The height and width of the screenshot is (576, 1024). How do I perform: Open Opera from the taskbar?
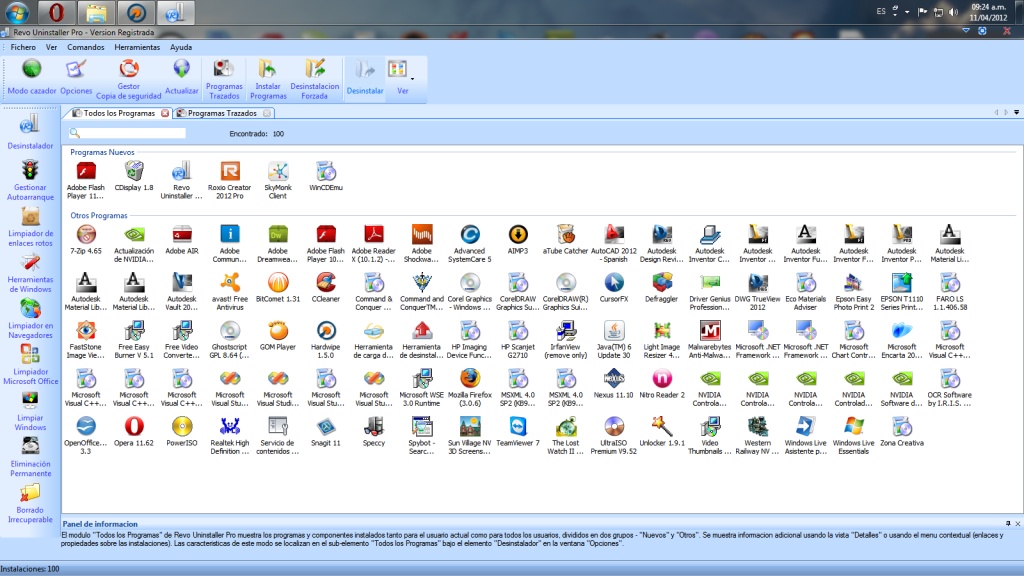(57, 12)
